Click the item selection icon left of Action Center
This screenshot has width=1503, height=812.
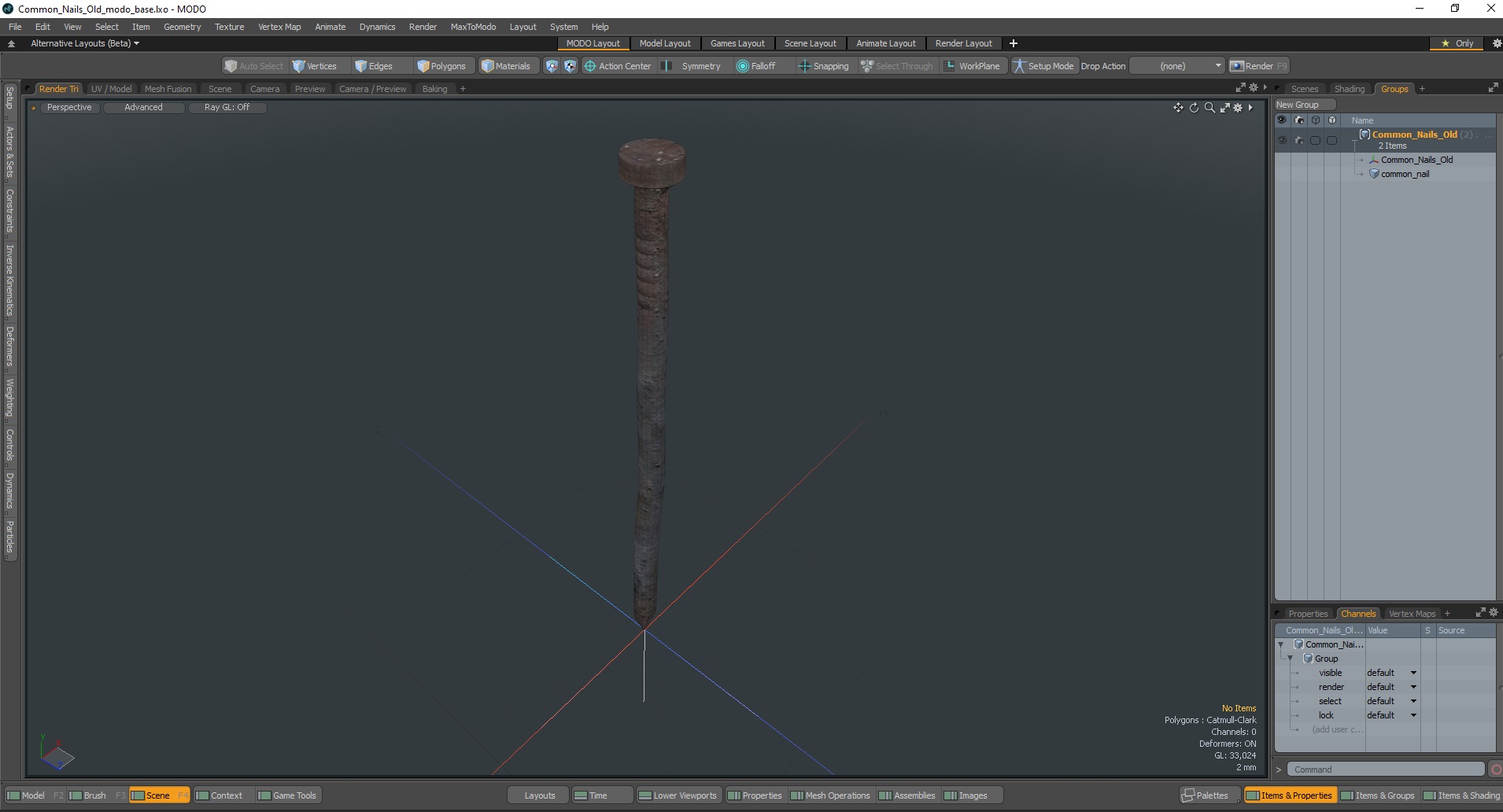[570, 66]
